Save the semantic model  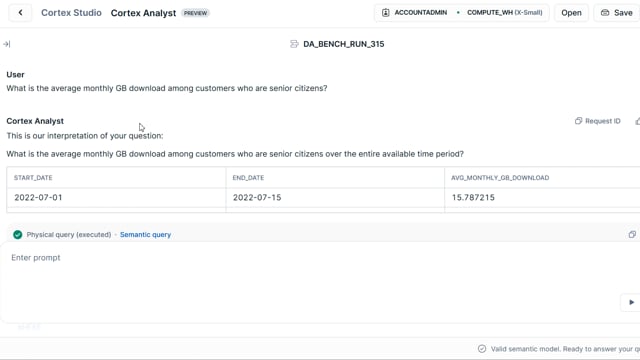617,13
